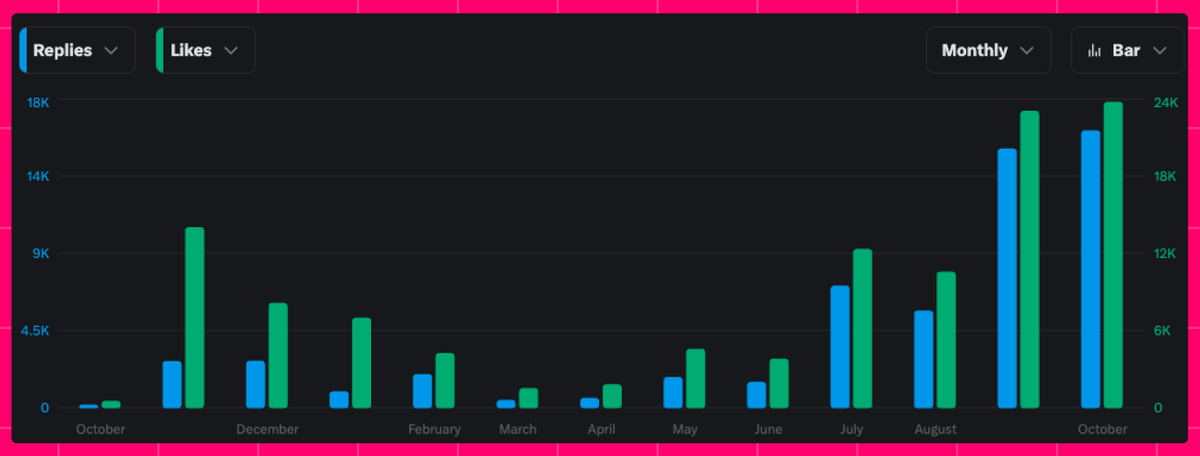1200x456 pixels.
Task: Click the blue Replies bar for August
Action: point(924,359)
